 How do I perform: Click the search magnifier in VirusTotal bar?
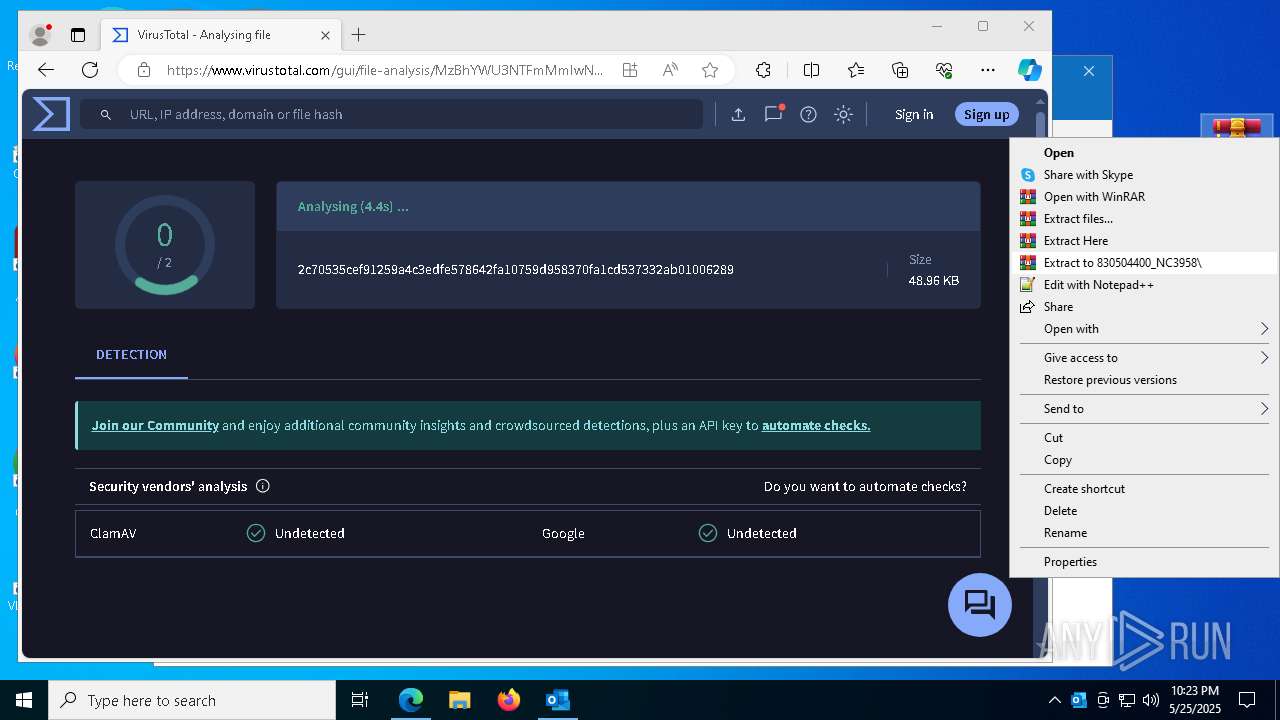tap(105, 115)
